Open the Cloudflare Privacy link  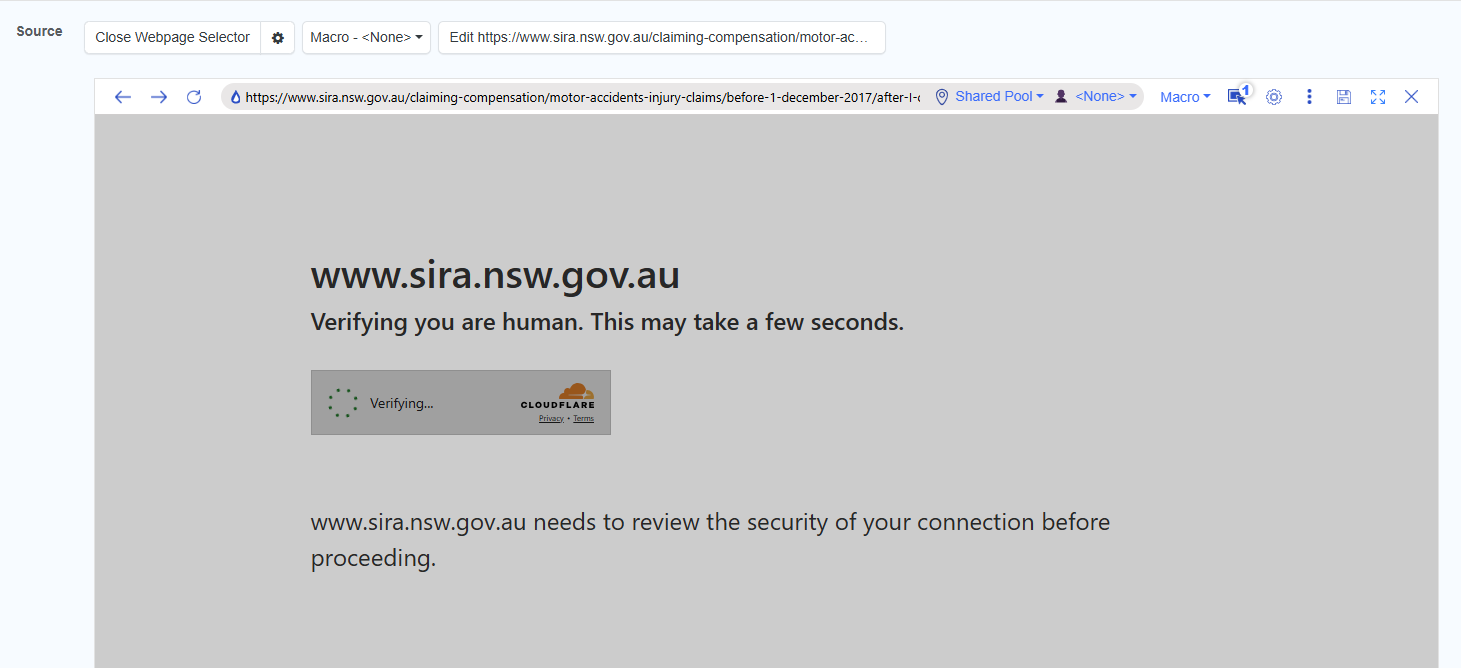click(x=551, y=419)
